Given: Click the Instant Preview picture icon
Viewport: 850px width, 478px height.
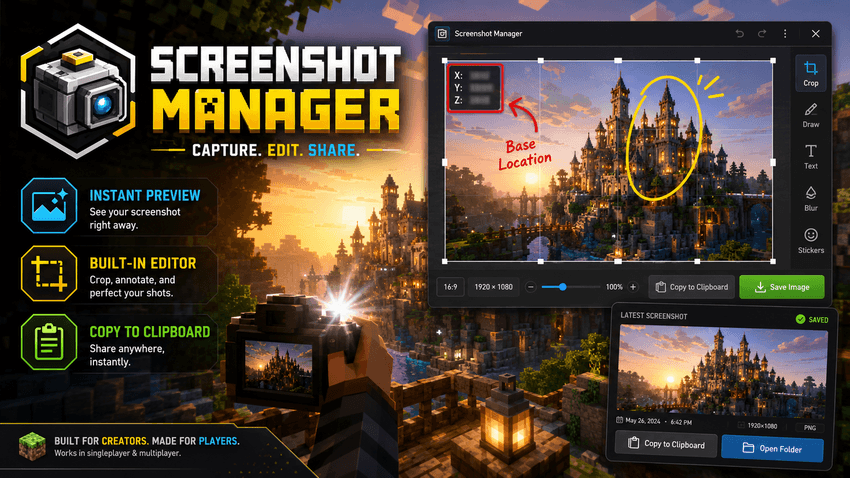Looking at the screenshot, I should [x=49, y=206].
